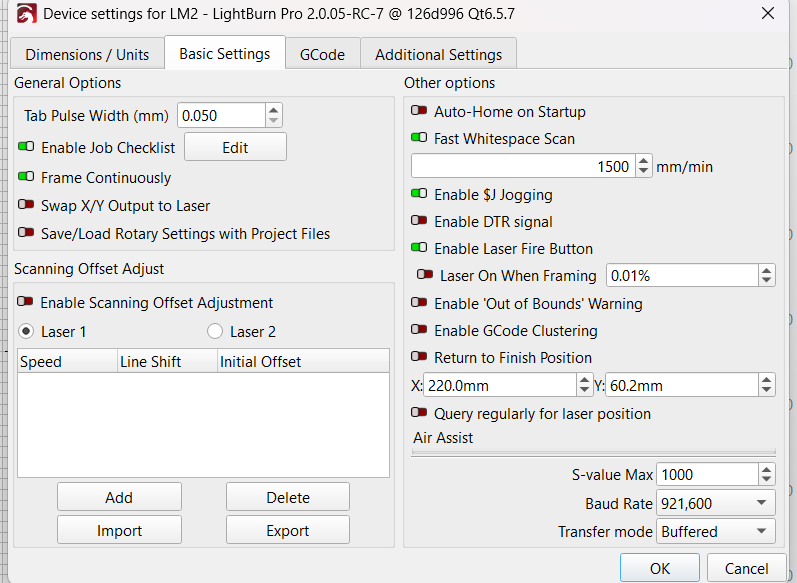Close the Device settings dialog

(768, 14)
